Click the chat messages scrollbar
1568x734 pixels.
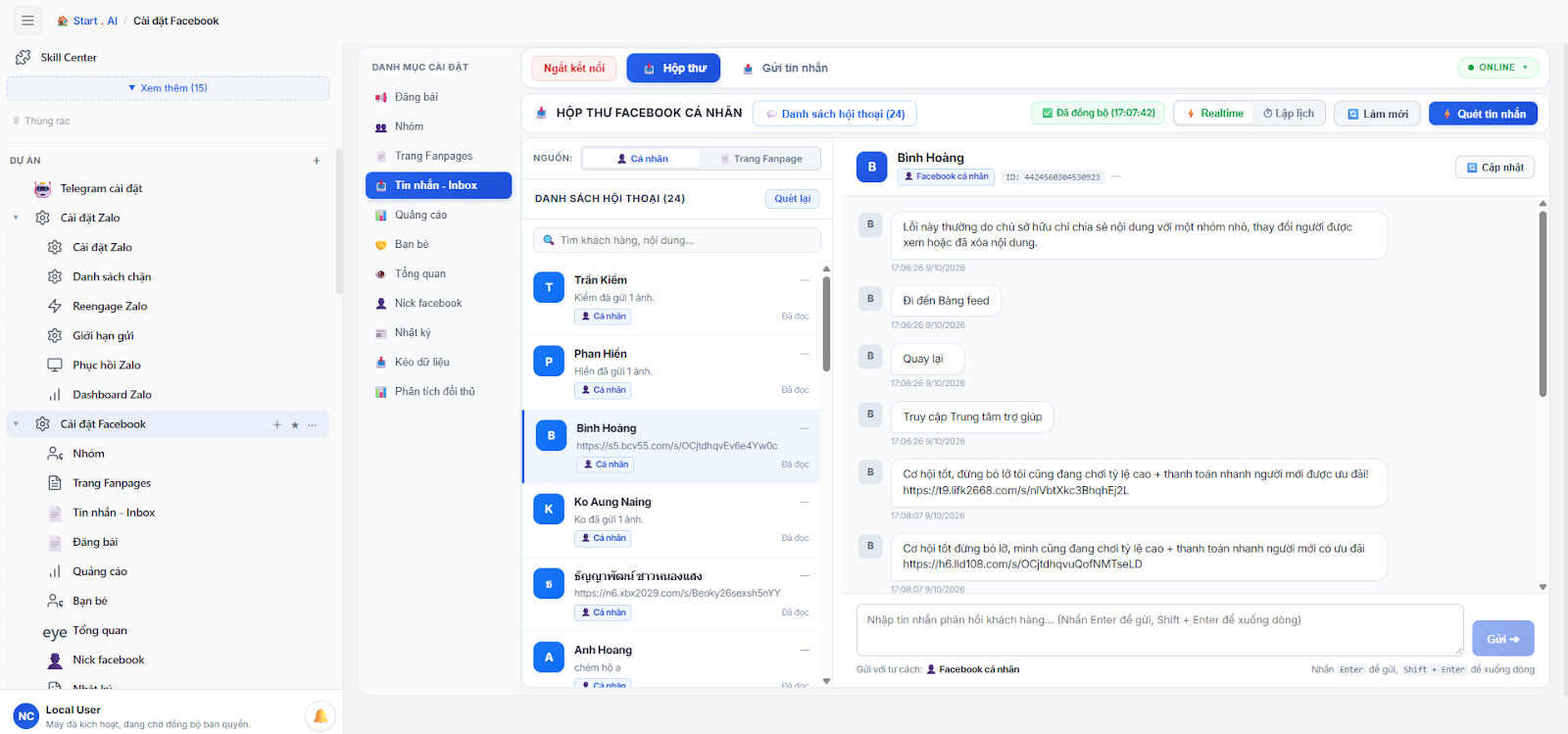click(1543, 304)
